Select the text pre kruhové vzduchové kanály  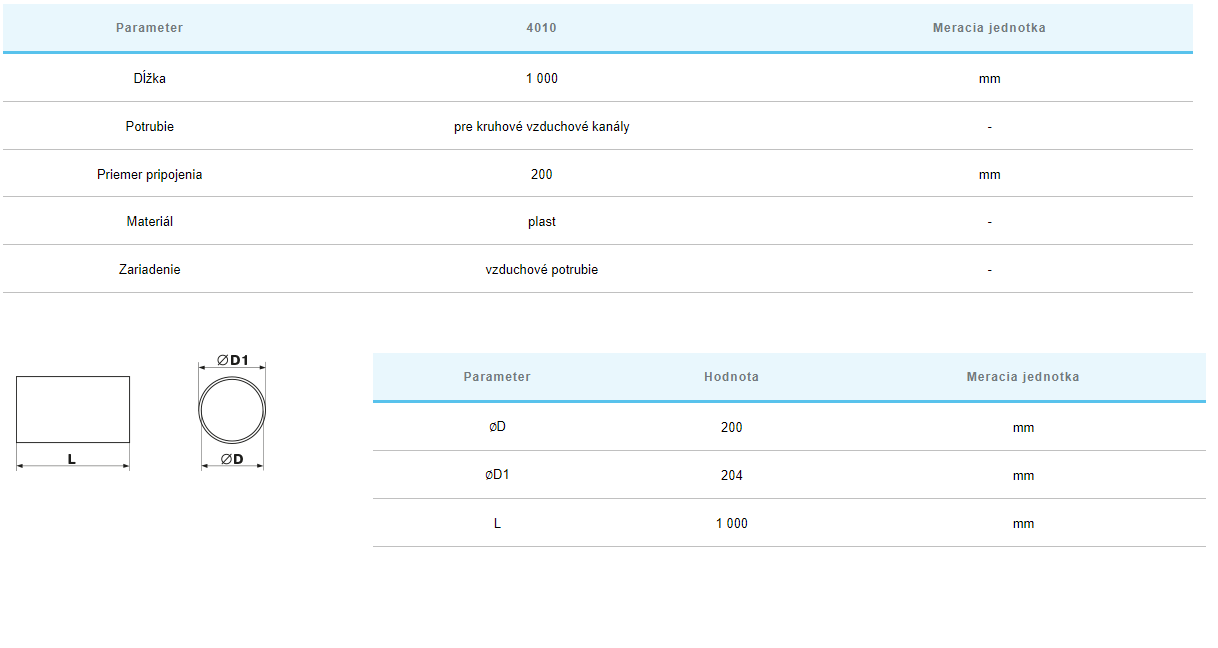pos(541,127)
